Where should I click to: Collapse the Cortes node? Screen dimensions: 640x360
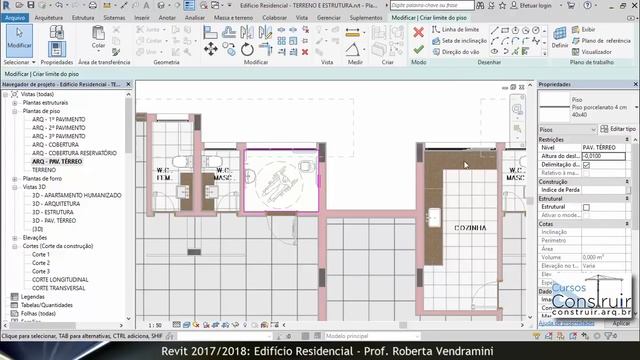click(15, 246)
